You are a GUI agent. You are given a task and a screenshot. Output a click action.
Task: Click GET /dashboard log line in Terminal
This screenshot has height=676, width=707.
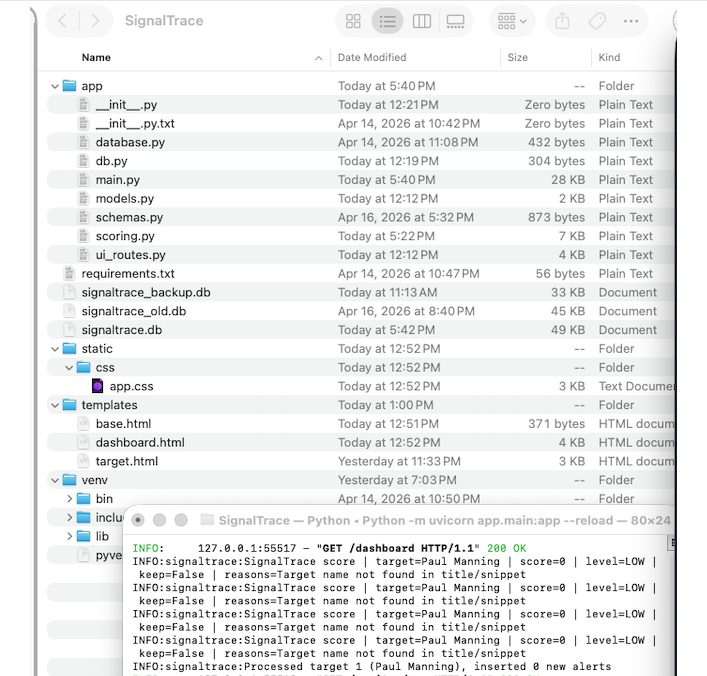click(330, 548)
